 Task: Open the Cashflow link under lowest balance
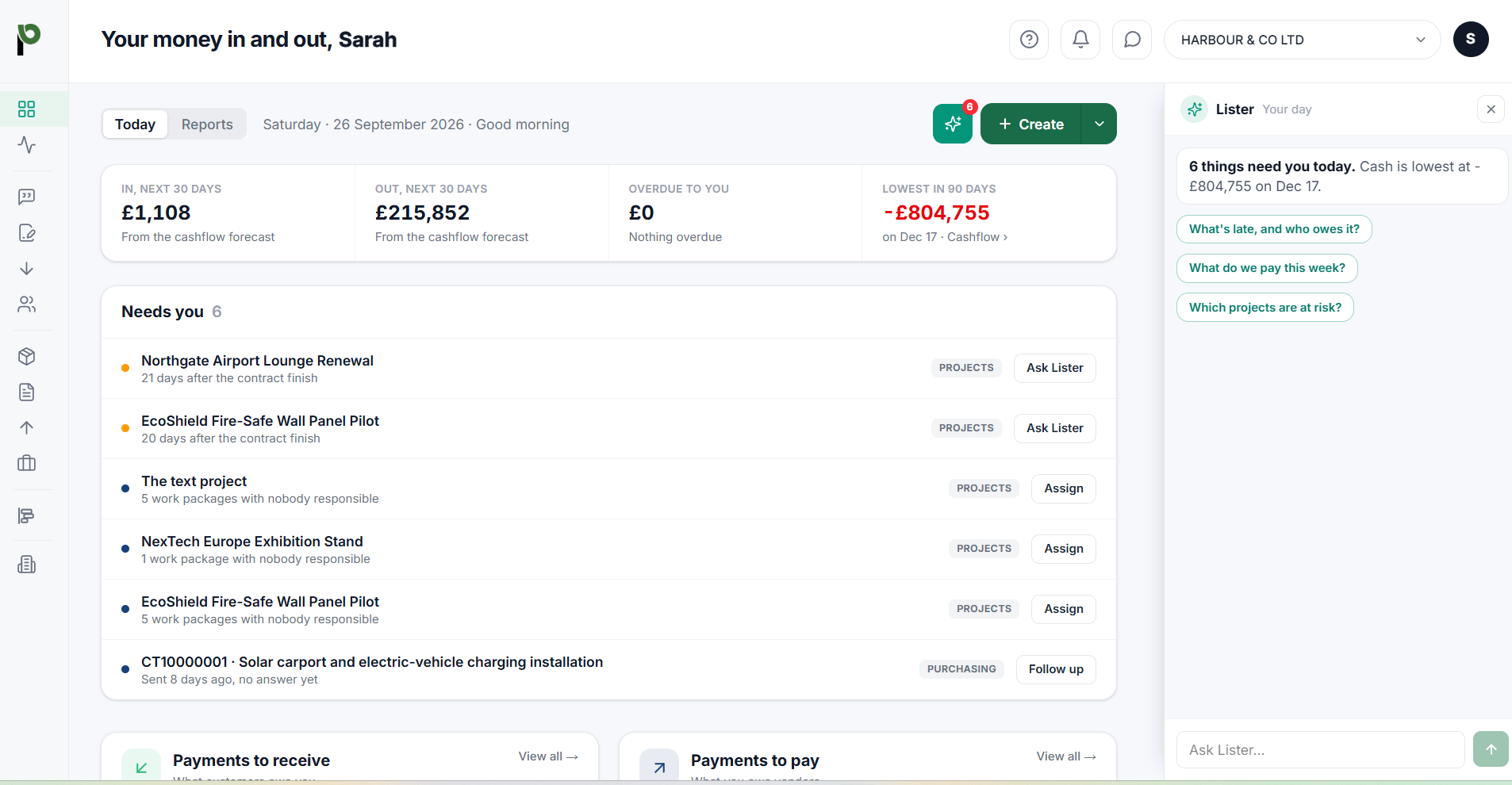977,237
